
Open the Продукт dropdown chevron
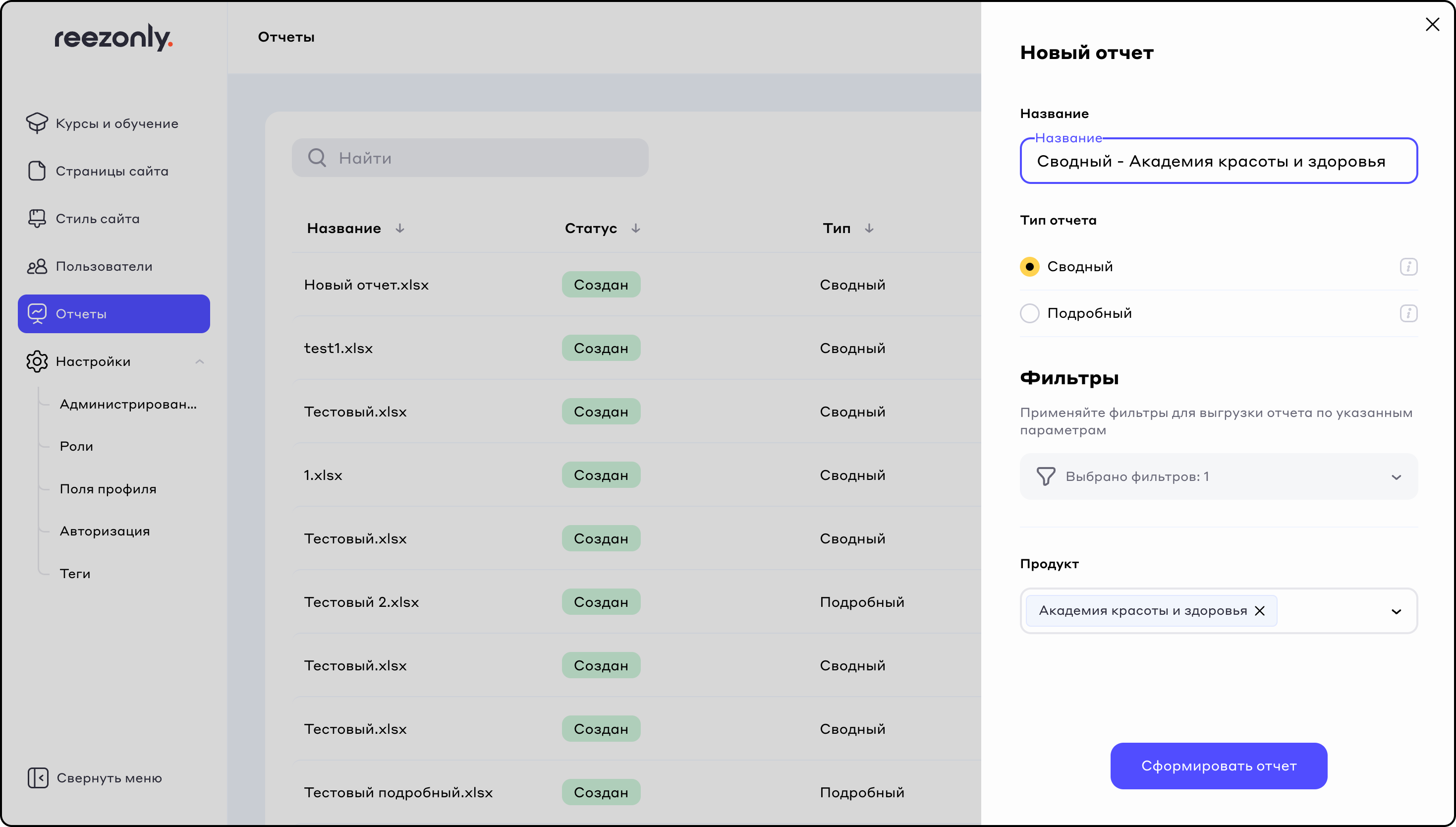(x=1396, y=612)
